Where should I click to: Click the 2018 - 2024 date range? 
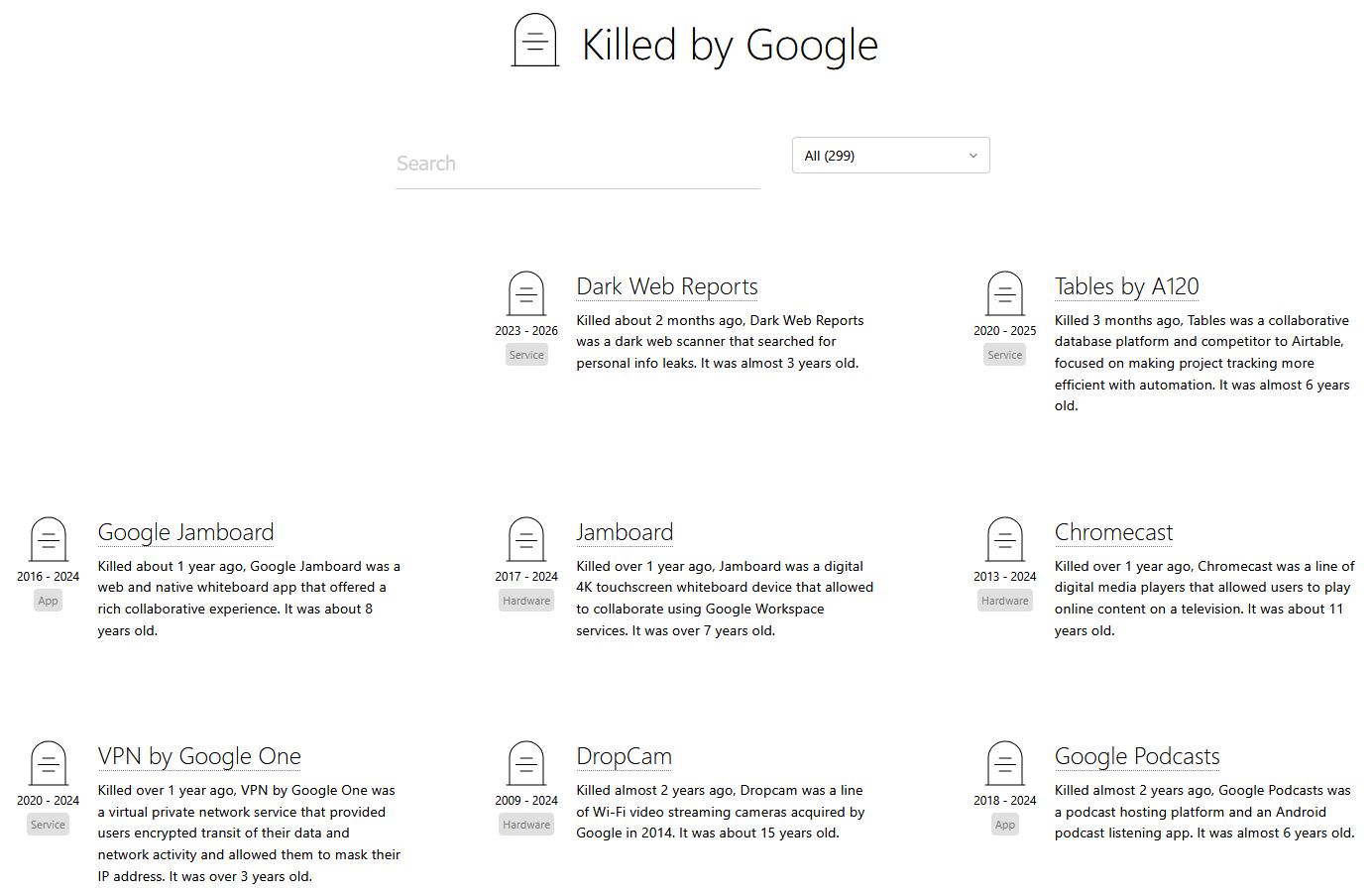(1005, 801)
